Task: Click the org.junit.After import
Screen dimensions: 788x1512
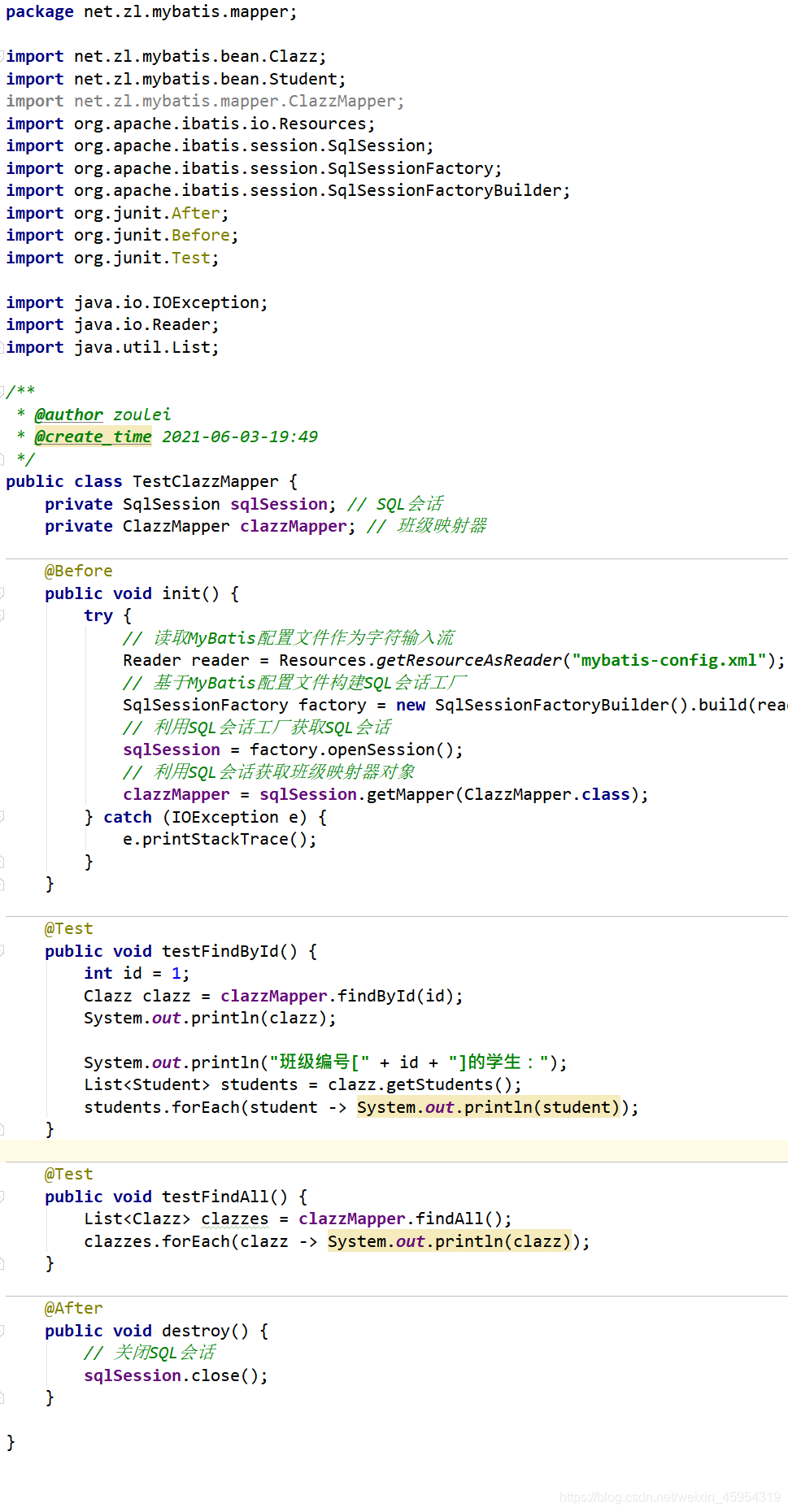Action: coord(117,213)
